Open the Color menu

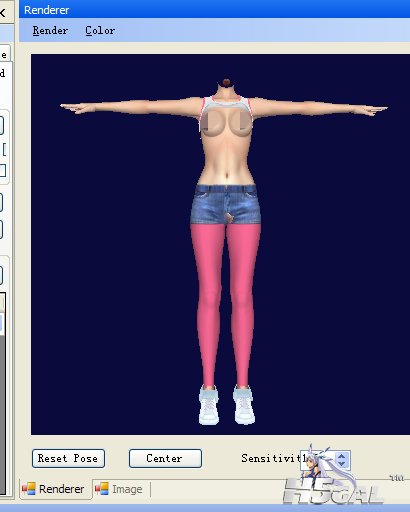click(100, 31)
